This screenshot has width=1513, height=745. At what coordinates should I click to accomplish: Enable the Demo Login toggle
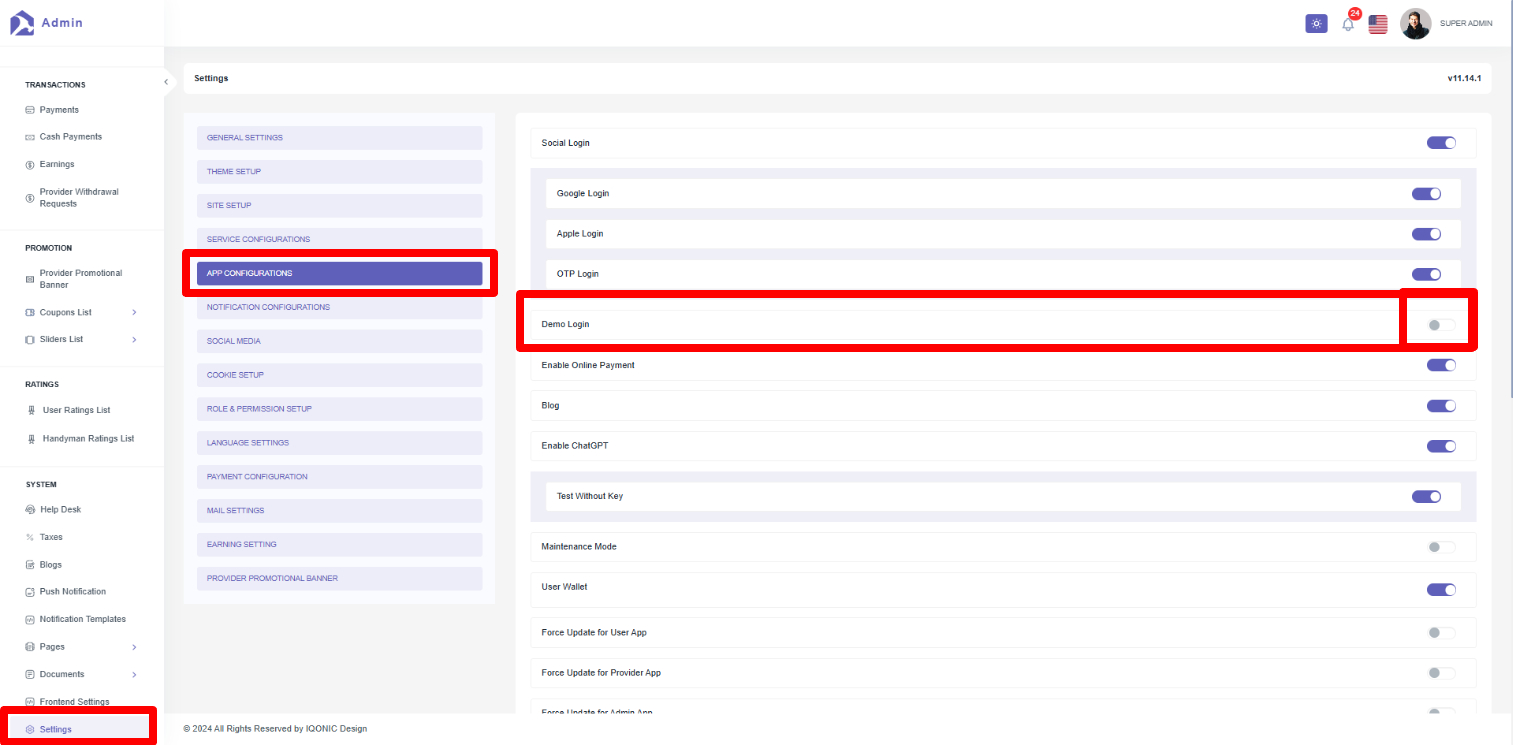(x=1440, y=325)
